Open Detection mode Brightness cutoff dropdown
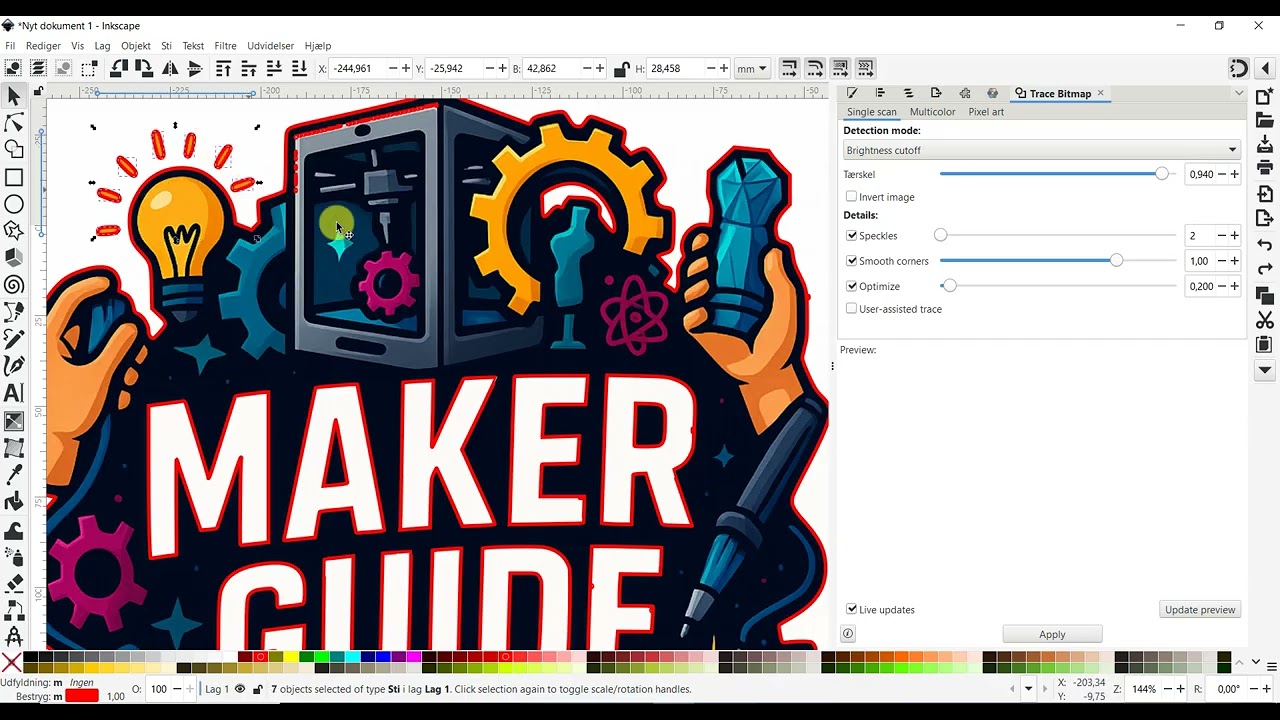 (1041, 150)
